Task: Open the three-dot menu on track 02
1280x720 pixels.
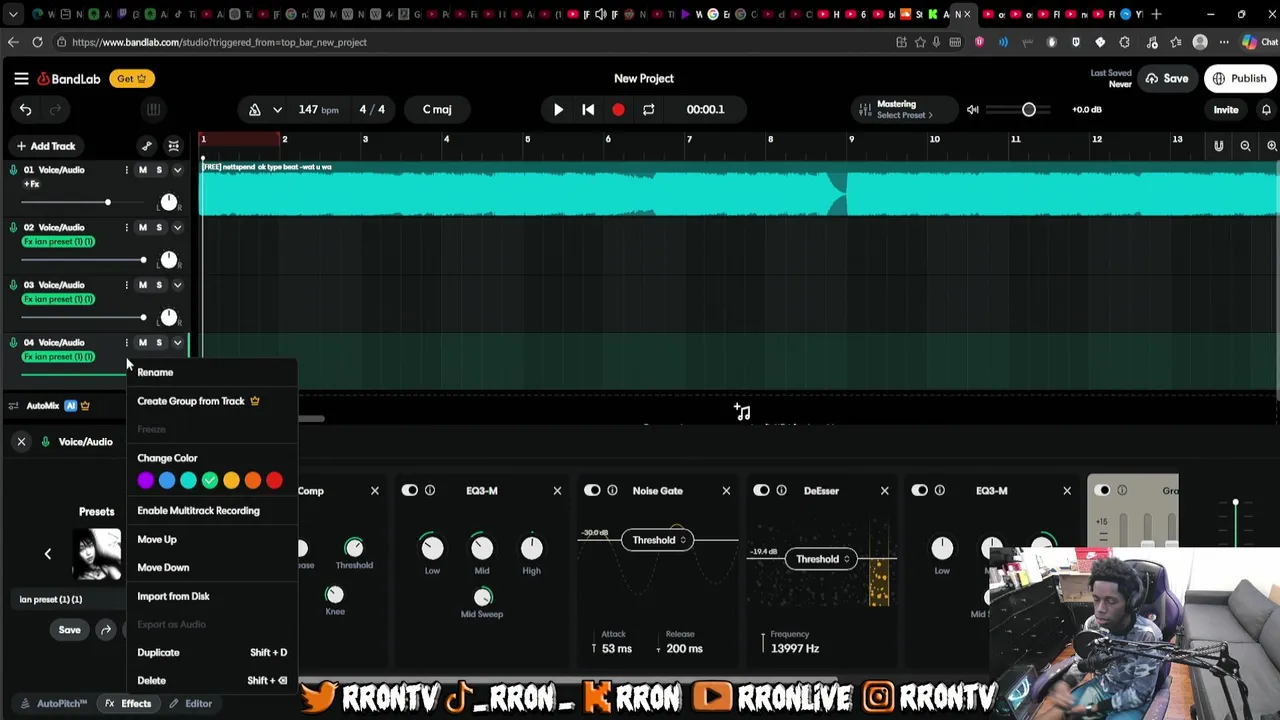Action: [x=126, y=228]
